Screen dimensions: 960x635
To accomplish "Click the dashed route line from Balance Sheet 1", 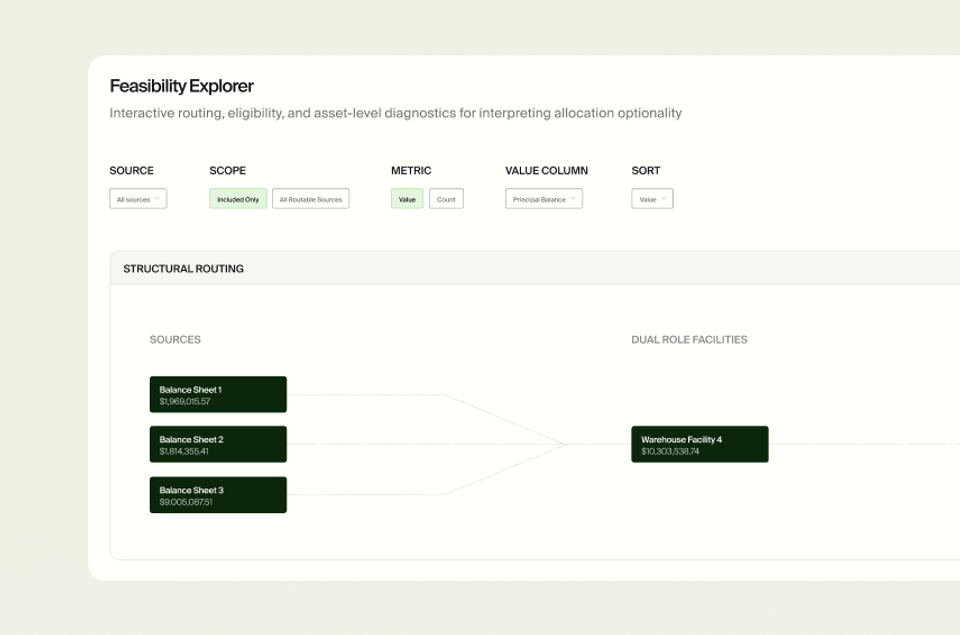I will coord(367,394).
